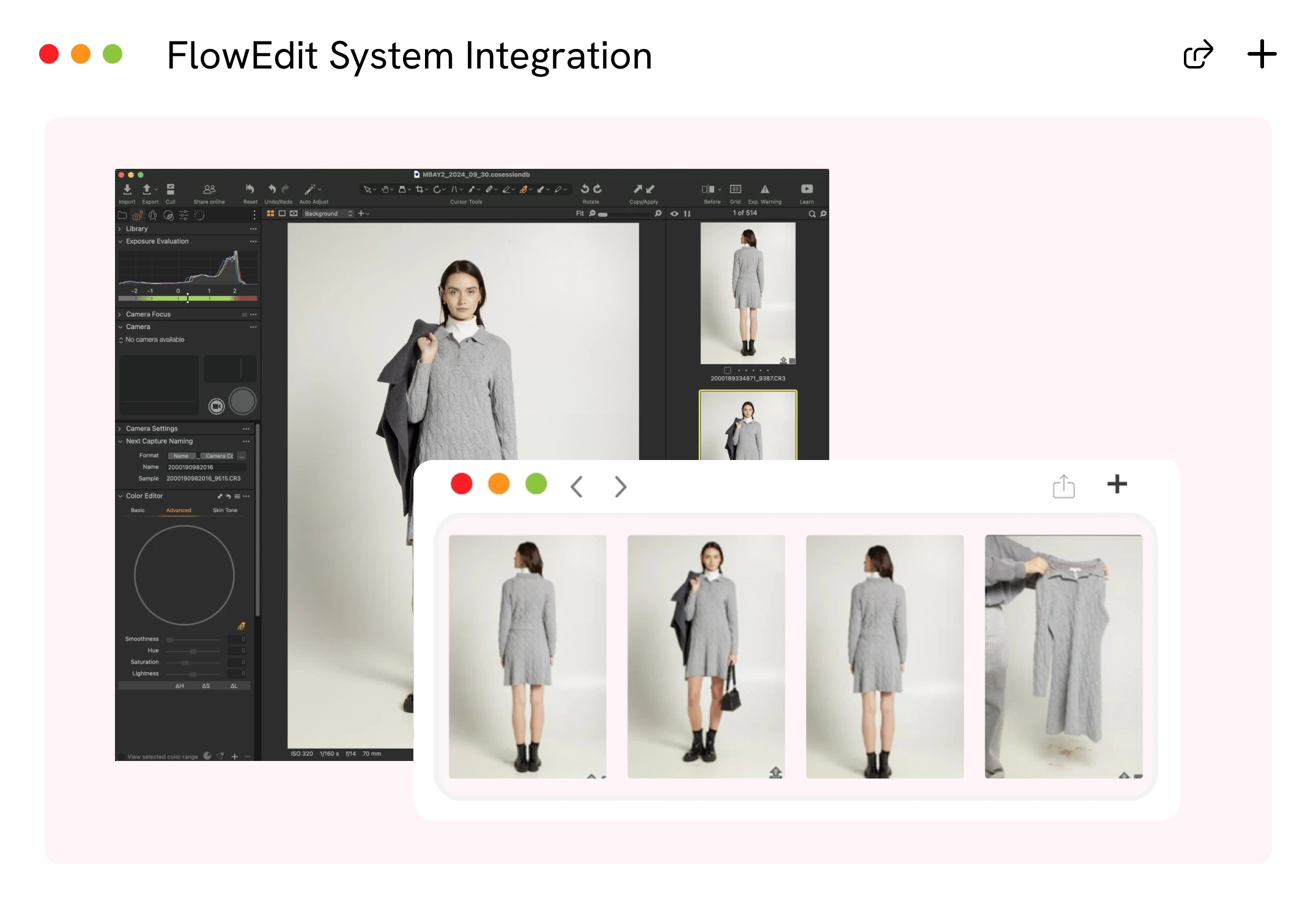Adjust the Saturation slider in Color Editor
The image size is (1316, 898).
[185, 662]
